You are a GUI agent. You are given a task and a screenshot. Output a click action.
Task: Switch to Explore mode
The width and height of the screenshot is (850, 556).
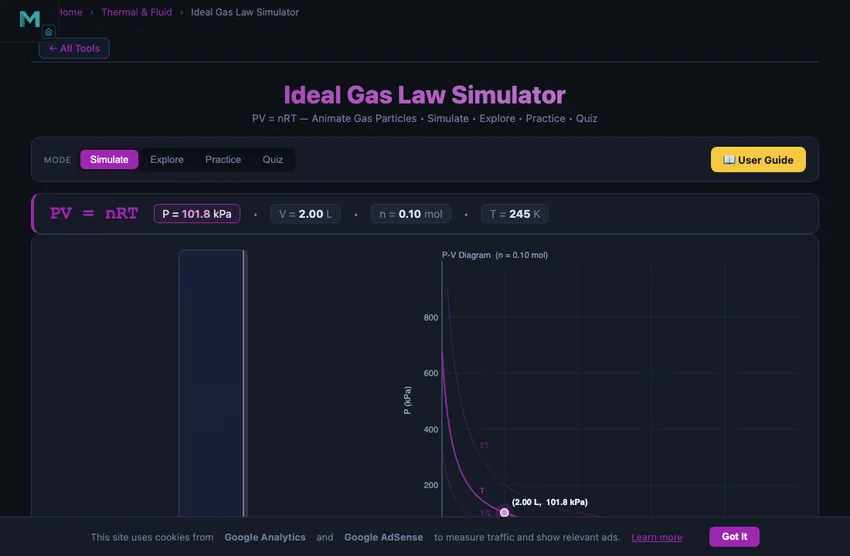click(166, 159)
